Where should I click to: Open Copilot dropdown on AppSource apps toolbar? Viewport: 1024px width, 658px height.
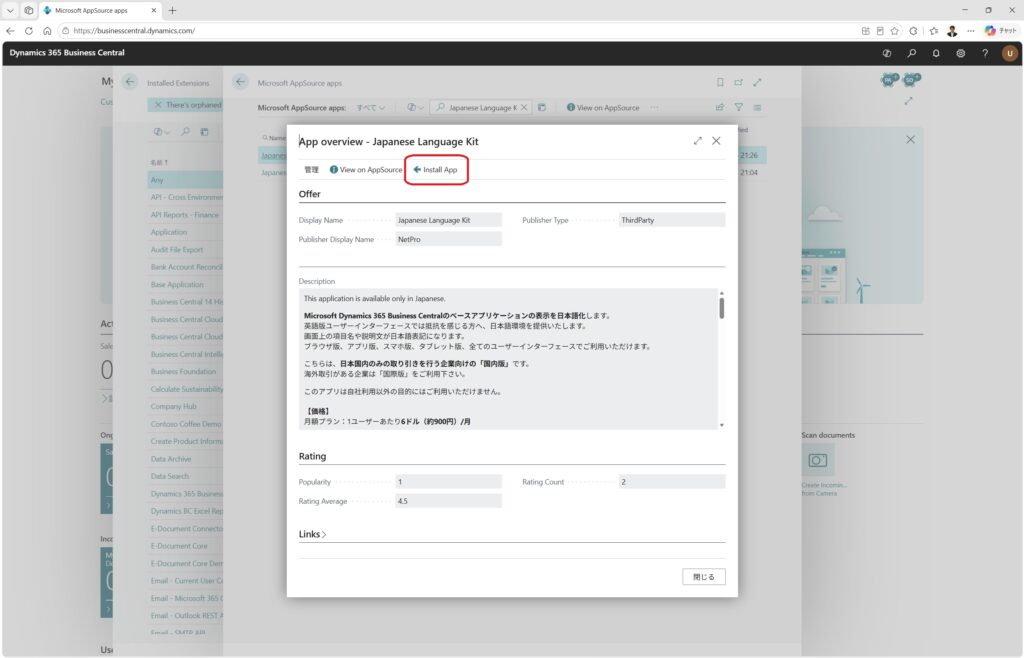[x=415, y=108]
